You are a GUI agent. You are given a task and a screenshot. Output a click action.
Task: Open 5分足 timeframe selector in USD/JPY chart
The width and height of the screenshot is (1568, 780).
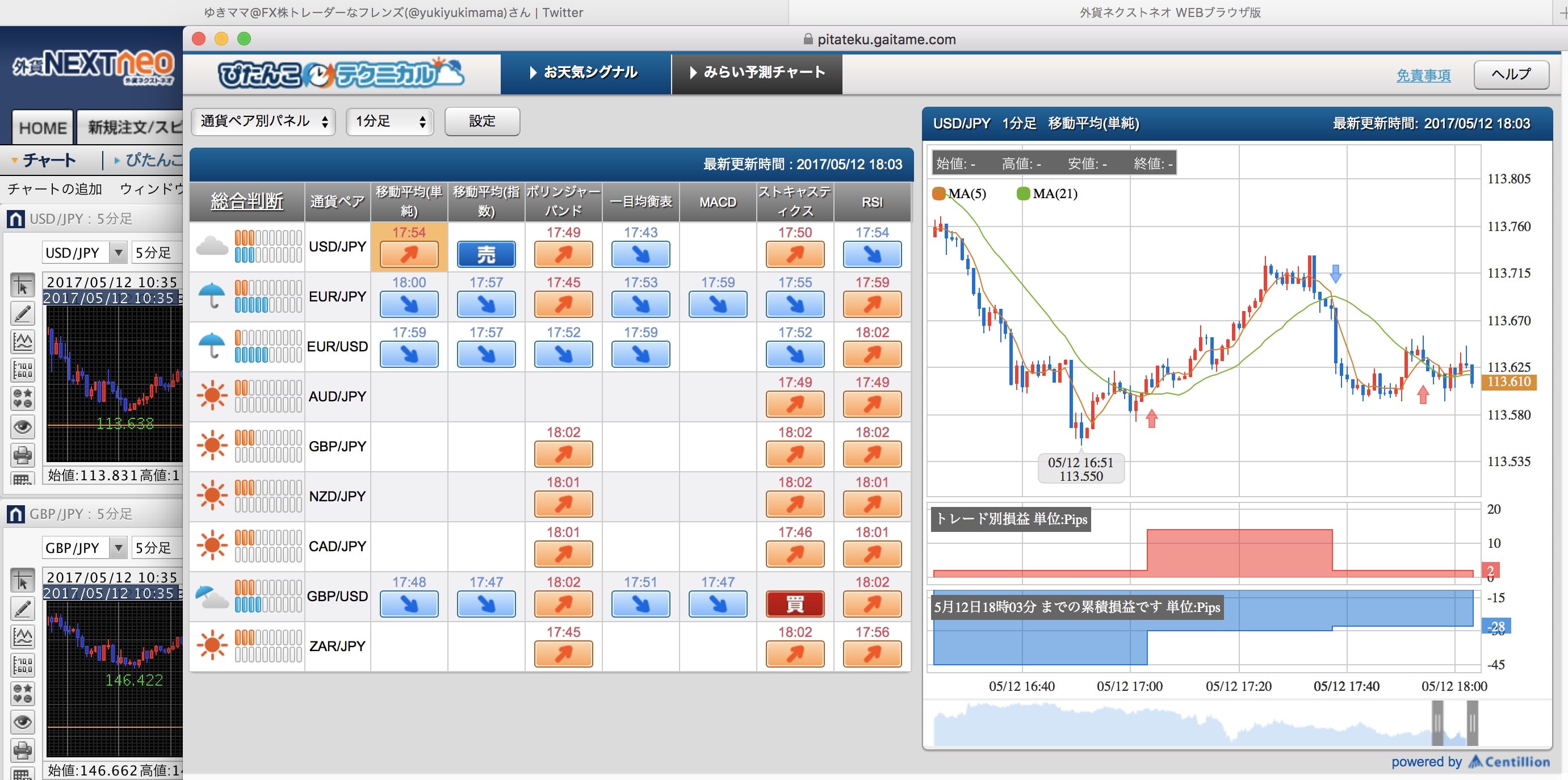point(157,252)
